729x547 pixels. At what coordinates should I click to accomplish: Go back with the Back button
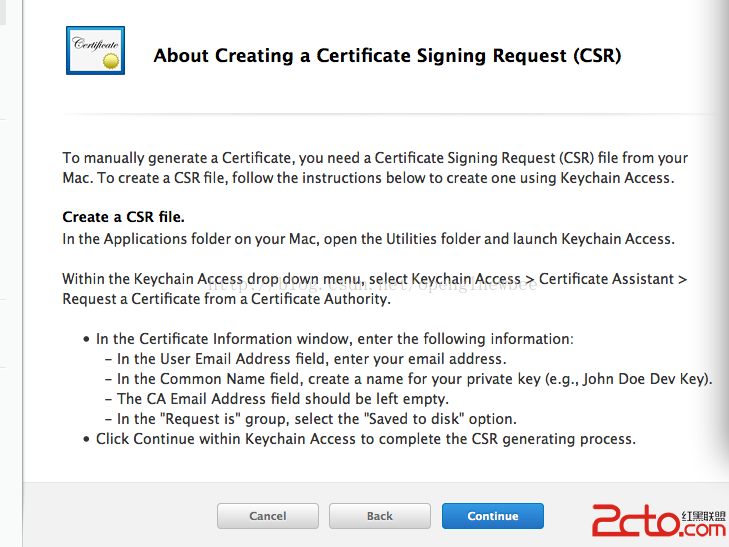point(379,516)
